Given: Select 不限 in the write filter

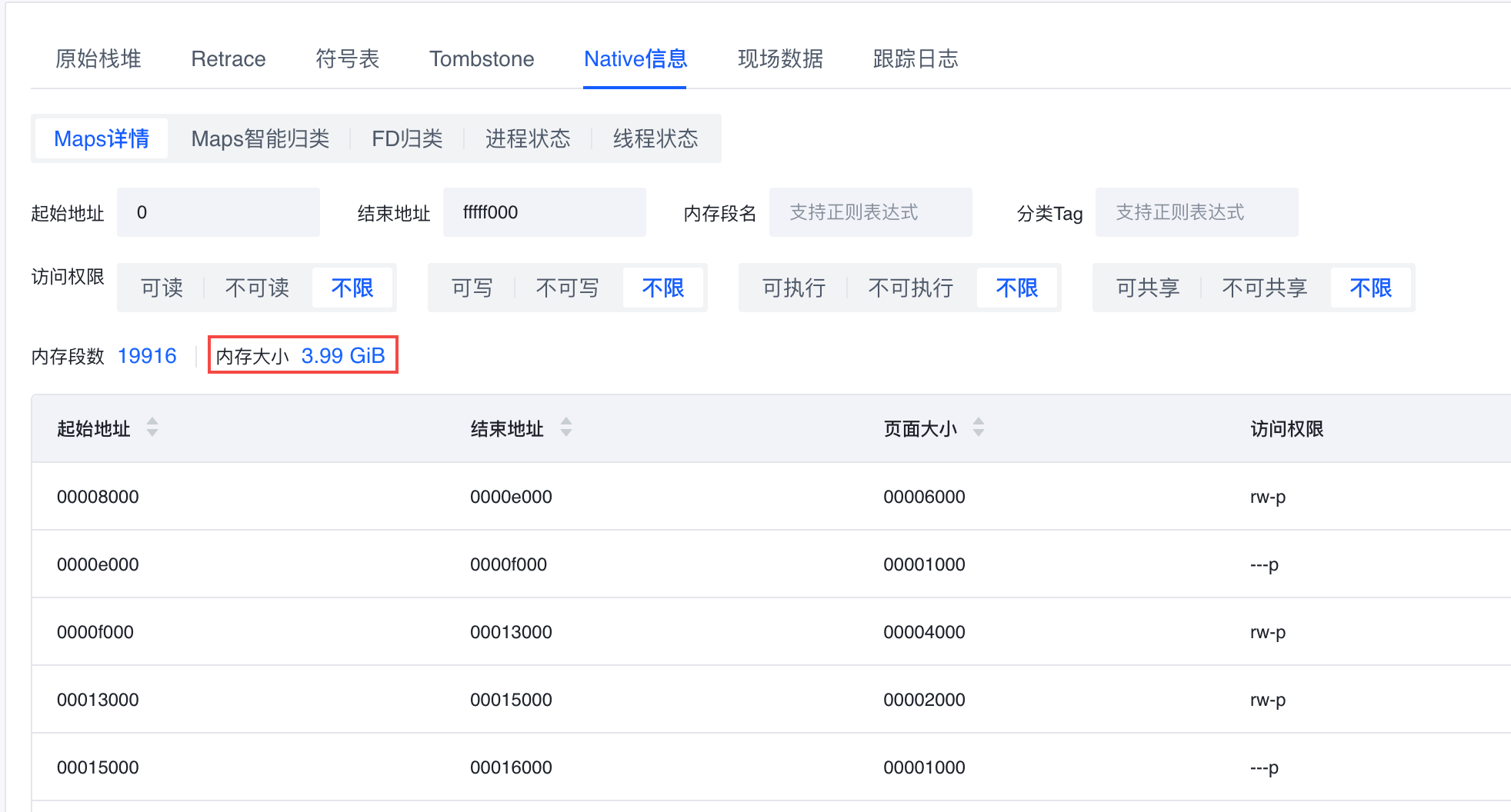Looking at the screenshot, I should click(663, 288).
